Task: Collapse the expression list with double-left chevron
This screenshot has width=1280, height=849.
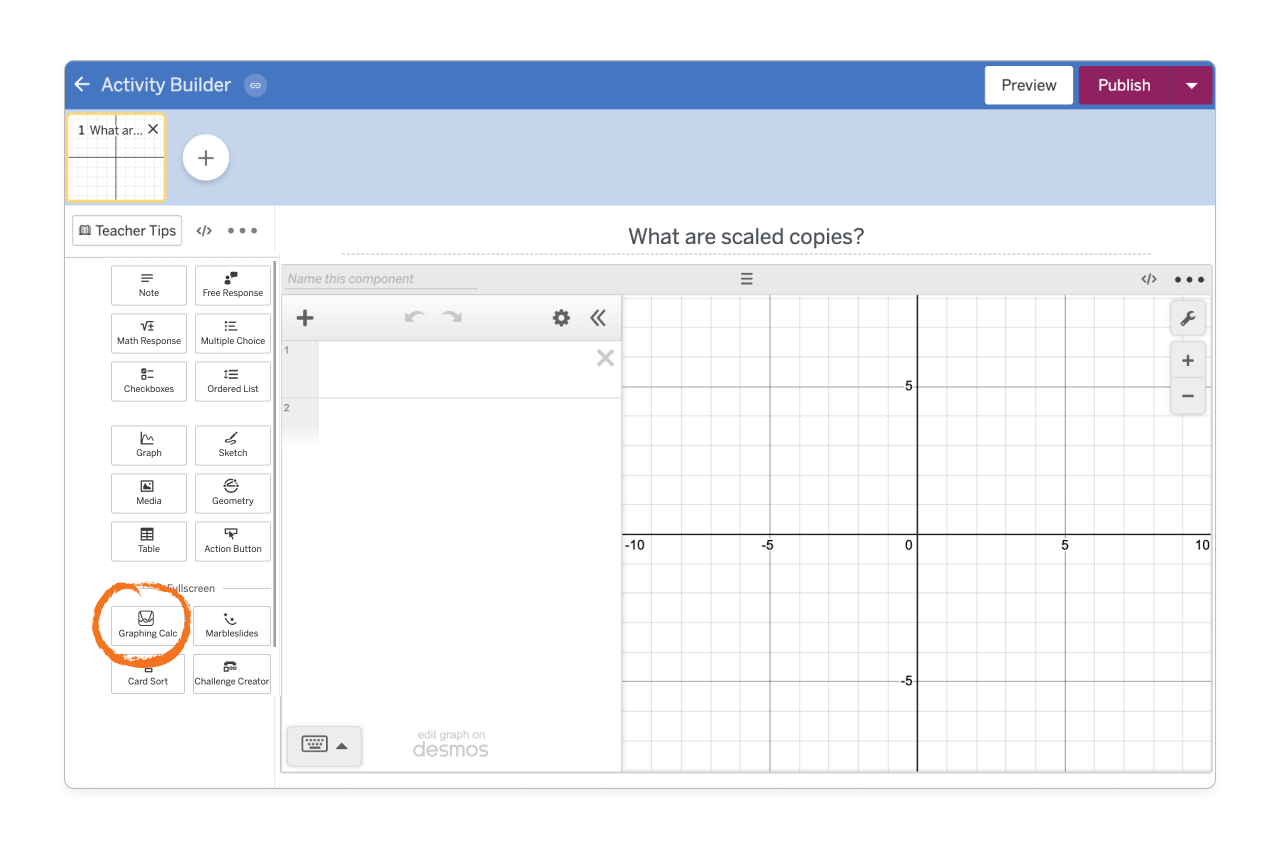Action: [598, 317]
